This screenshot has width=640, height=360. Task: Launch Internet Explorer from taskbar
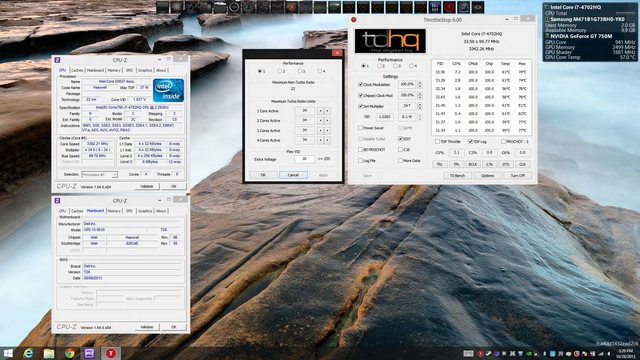(x=28, y=353)
